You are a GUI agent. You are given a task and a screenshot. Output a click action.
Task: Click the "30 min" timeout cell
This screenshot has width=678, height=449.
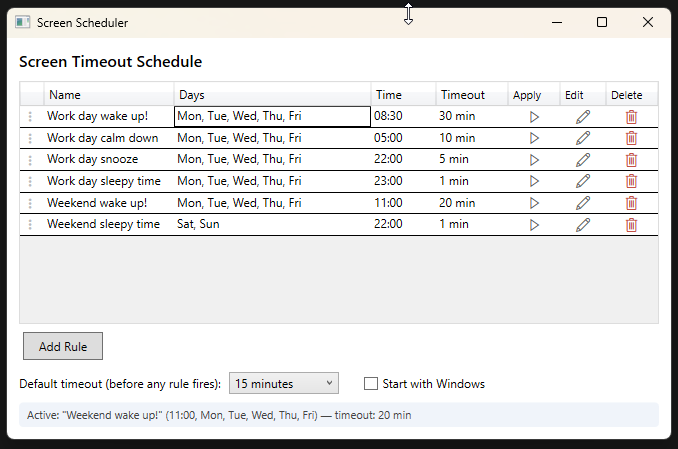coord(472,116)
